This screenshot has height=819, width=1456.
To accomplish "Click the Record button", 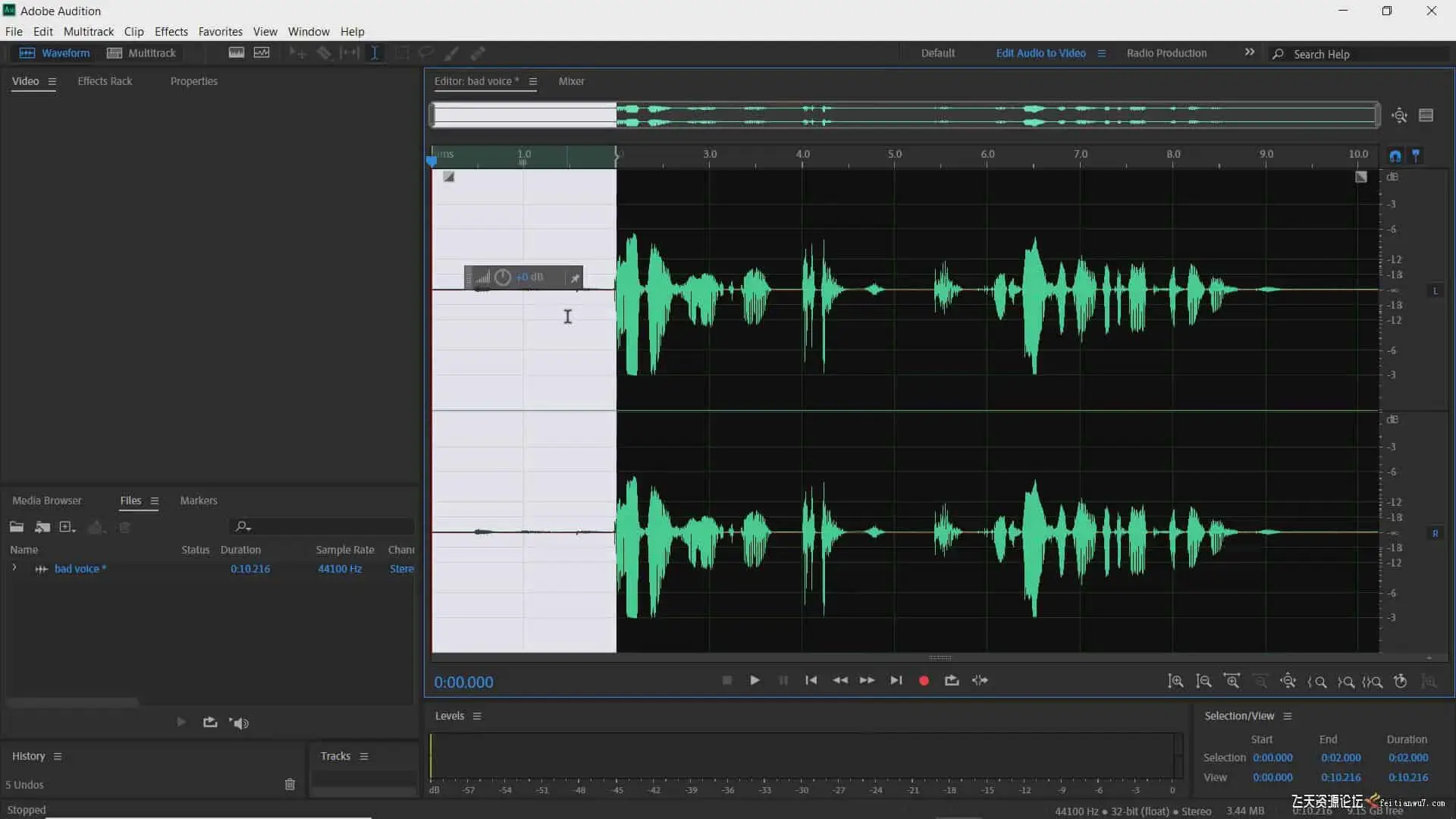I will [924, 681].
